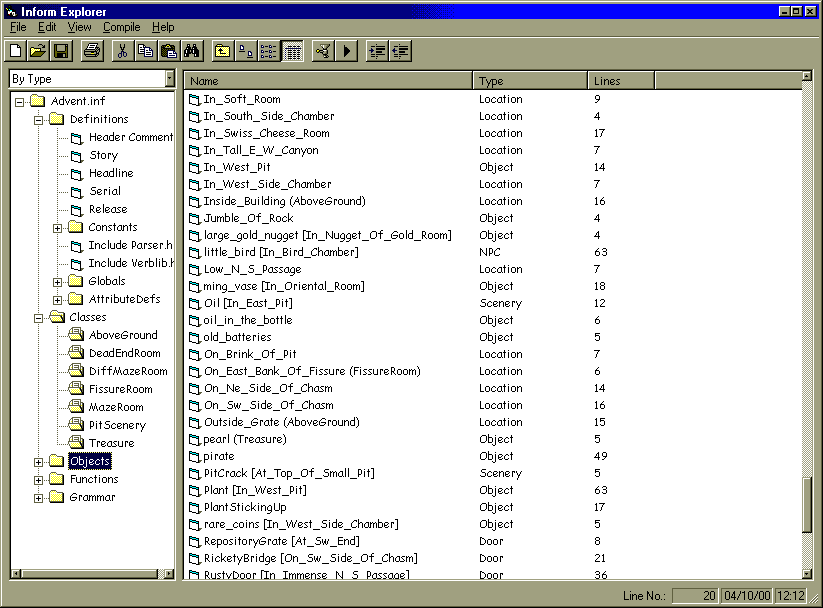823x608 pixels.
Task: Open Find with the binoculars icon
Action: (x=192, y=51)
